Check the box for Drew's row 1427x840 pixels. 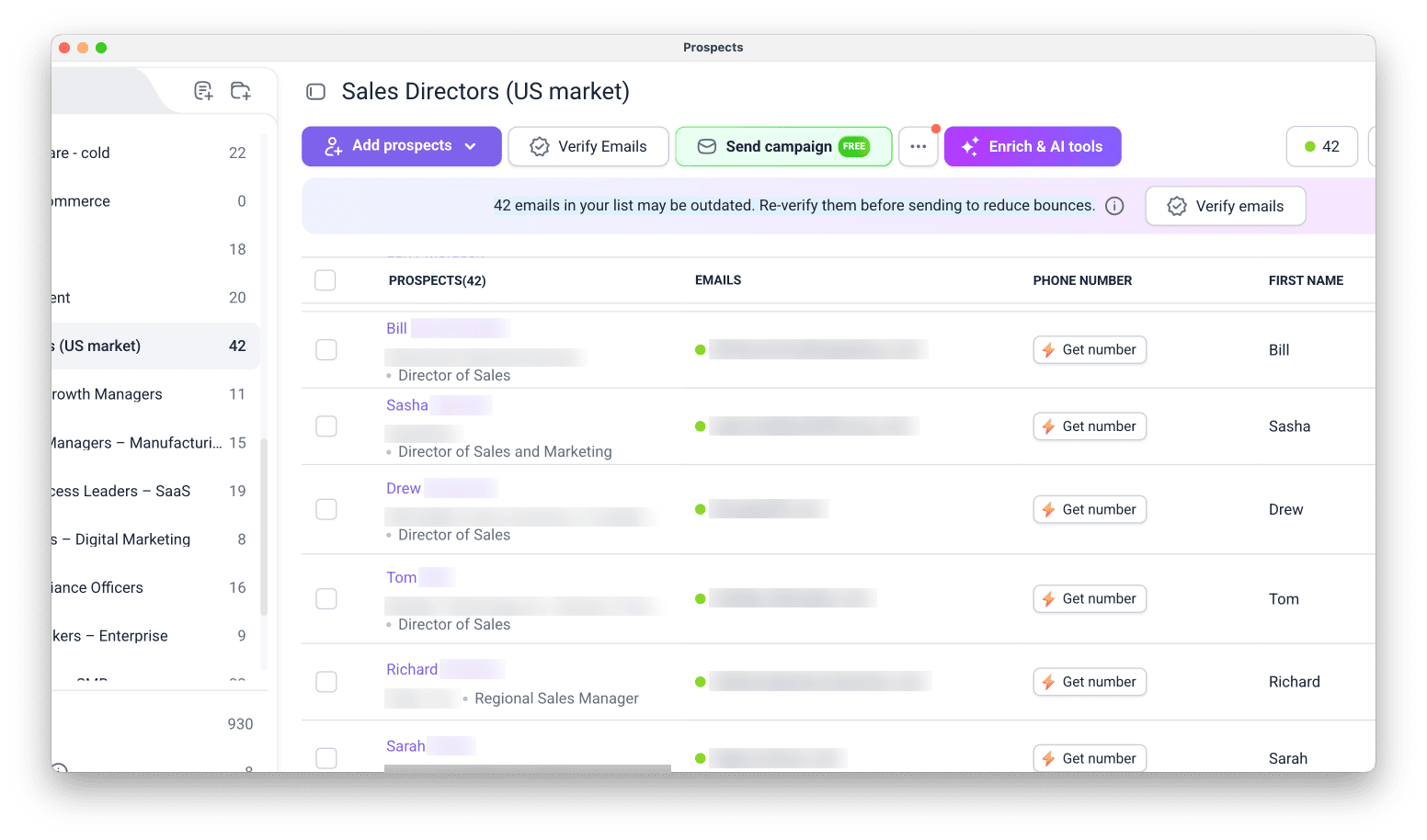tap(326, 509)
